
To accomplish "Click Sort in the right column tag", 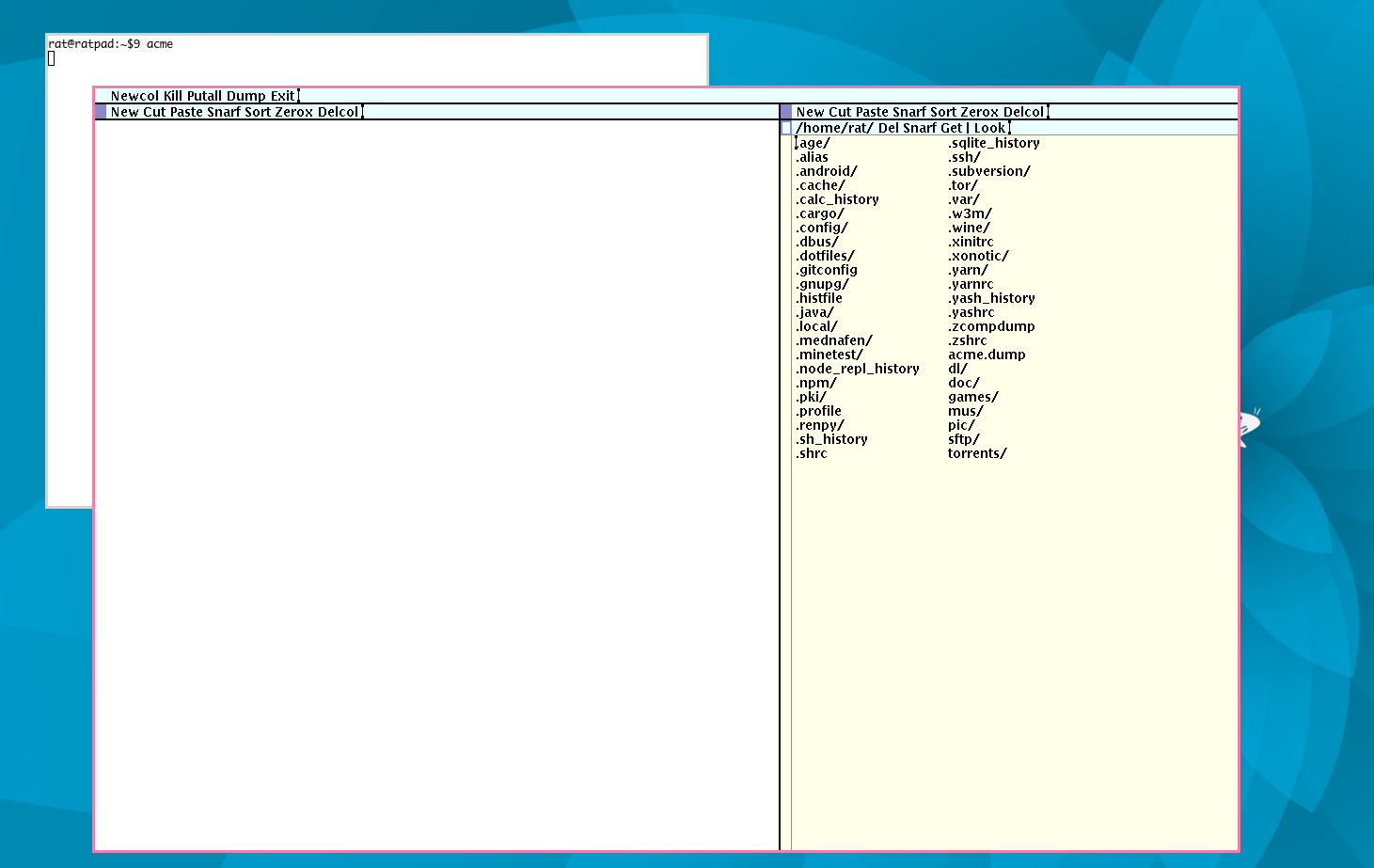I will pyautogui.click(x=943, y=112).
